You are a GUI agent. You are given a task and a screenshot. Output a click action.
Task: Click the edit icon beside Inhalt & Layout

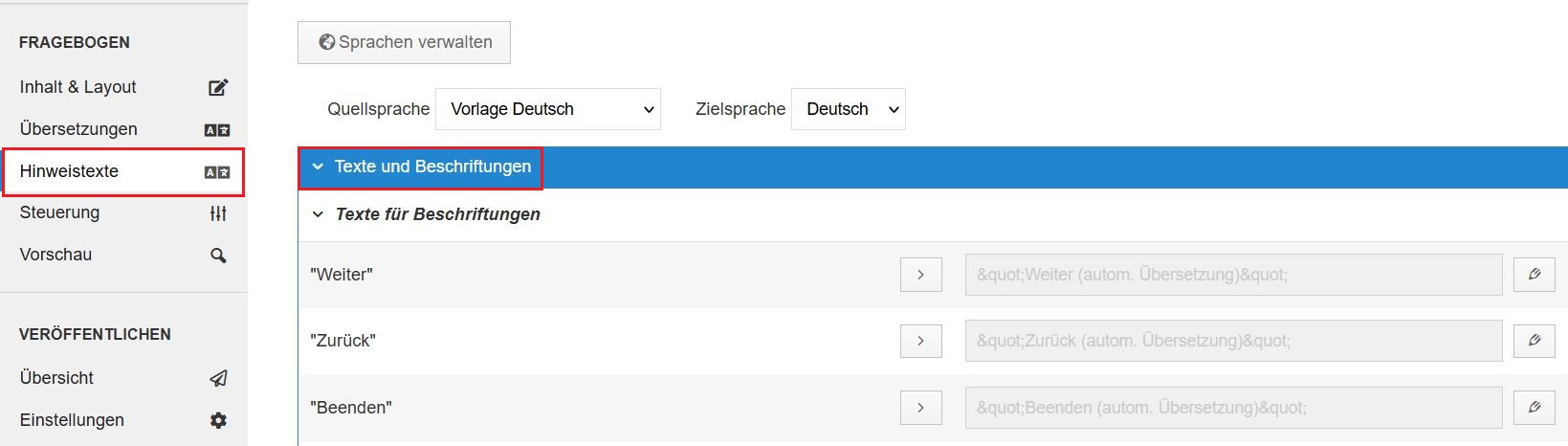tap(218, 87)
